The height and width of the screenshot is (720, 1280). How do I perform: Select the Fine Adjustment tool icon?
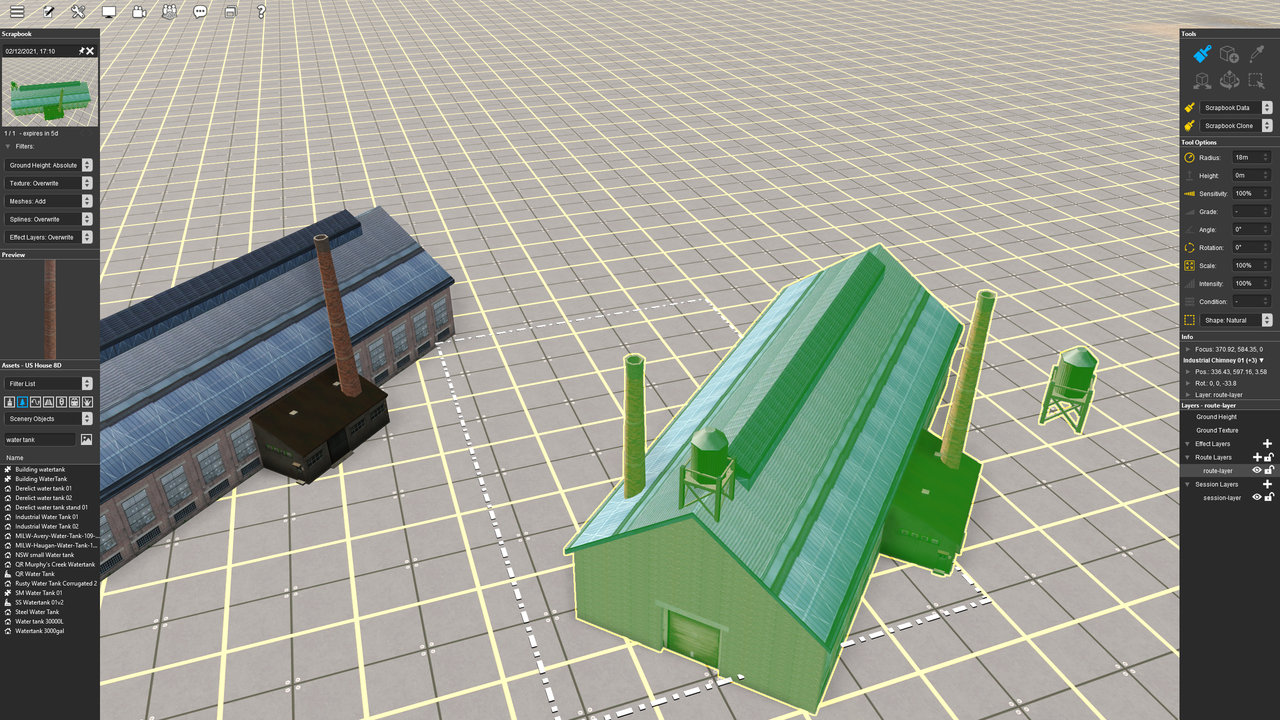pyautogui.click(x=1229, y=81)
